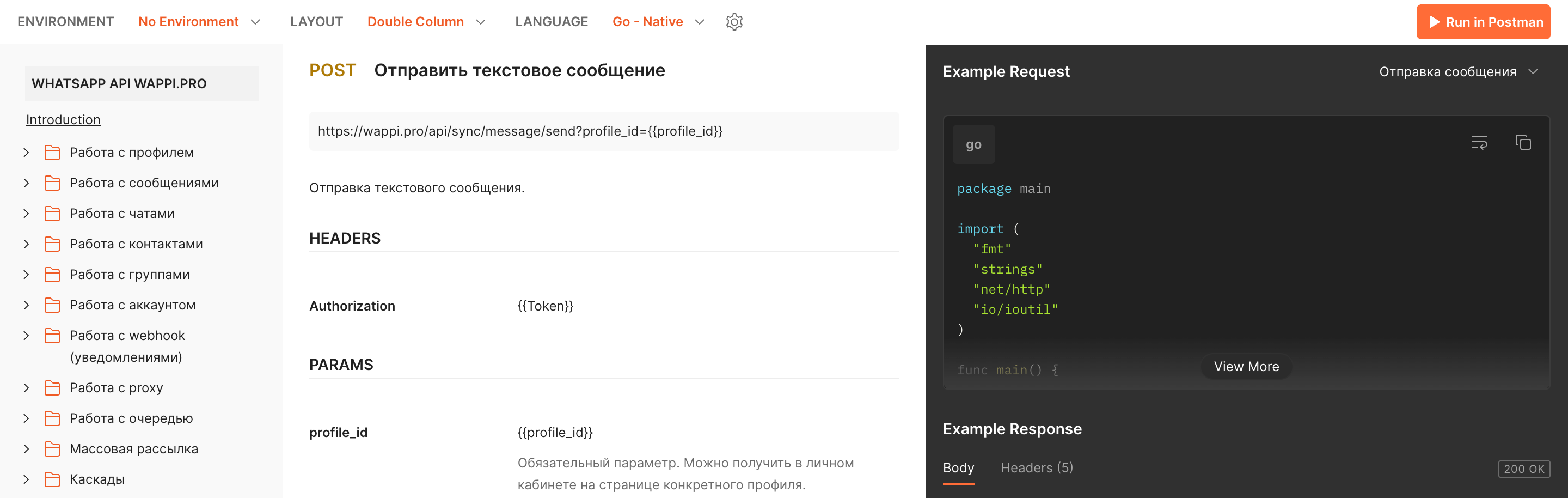This screenshot has width=1568, height=498.
Task: Click the profile_id parameter name
Action: click(x=339, y=432)
